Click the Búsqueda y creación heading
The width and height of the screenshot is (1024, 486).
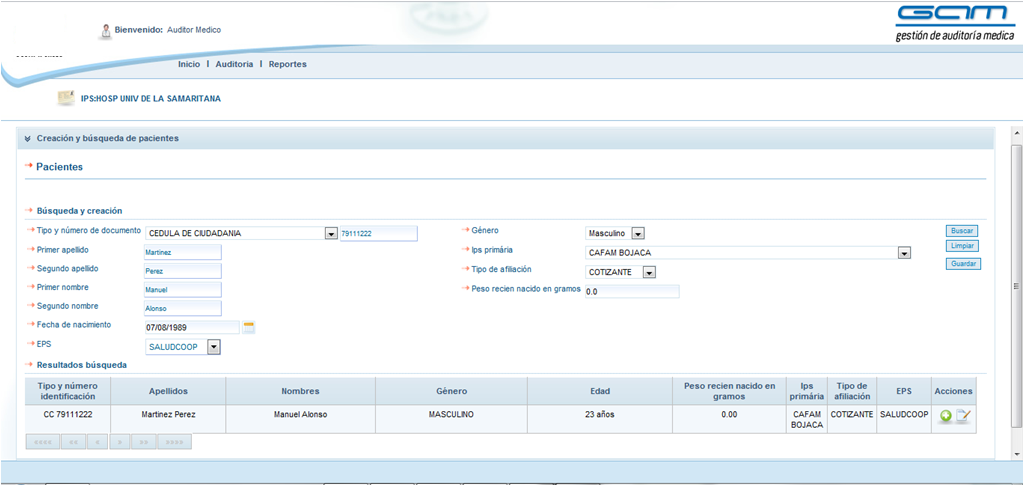click(80, 210)
